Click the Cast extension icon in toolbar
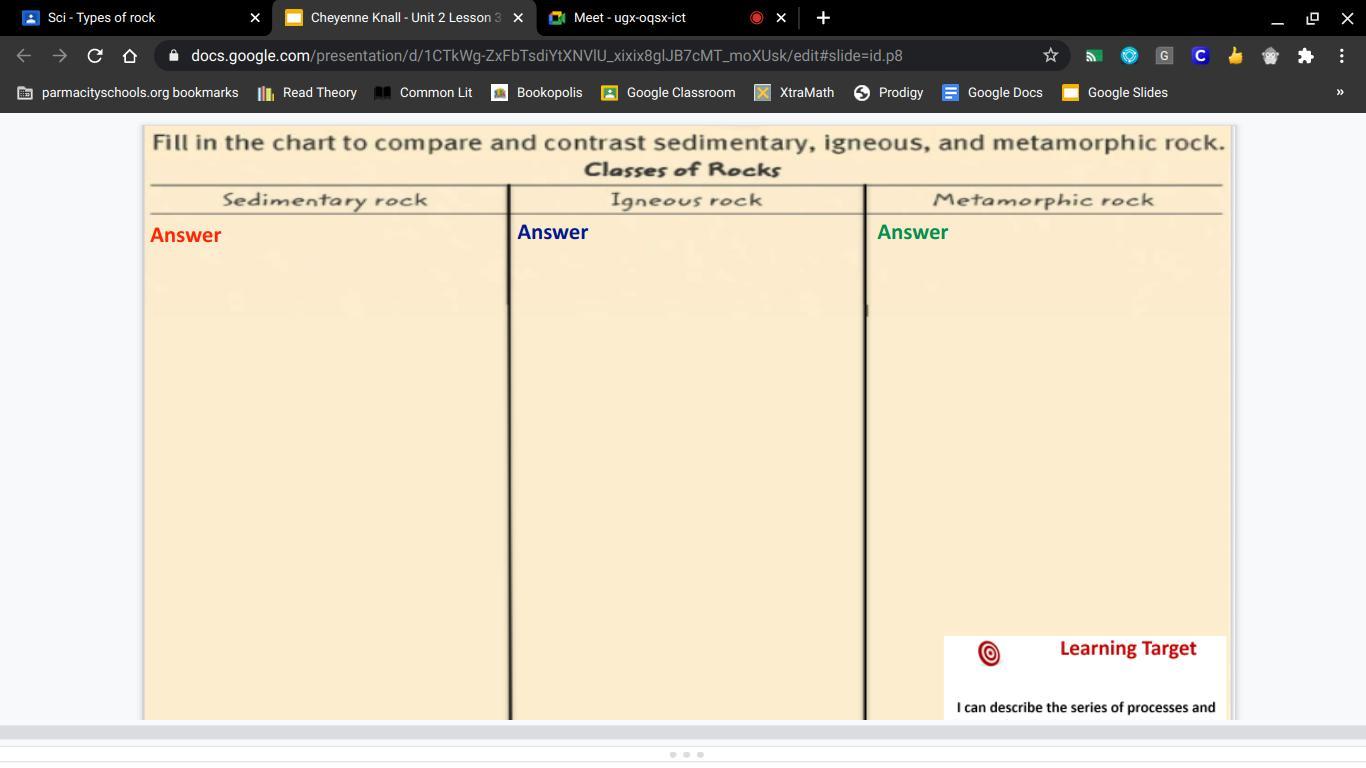The image size is (1366, 768). tap(1094, 56)
